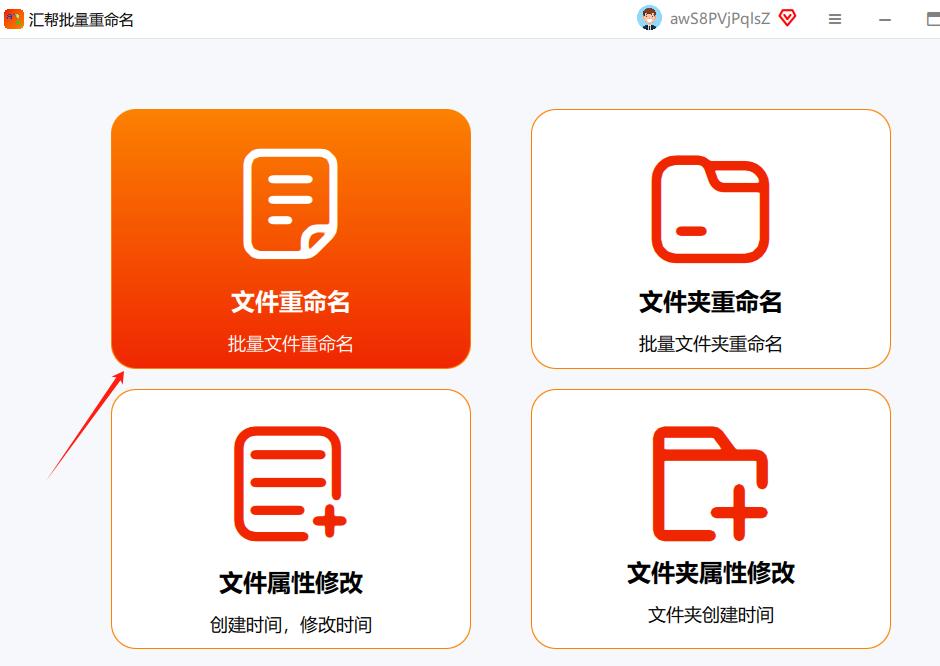
Task: Open the 文件夹重命名 card
Action: [x=711, y=239]
